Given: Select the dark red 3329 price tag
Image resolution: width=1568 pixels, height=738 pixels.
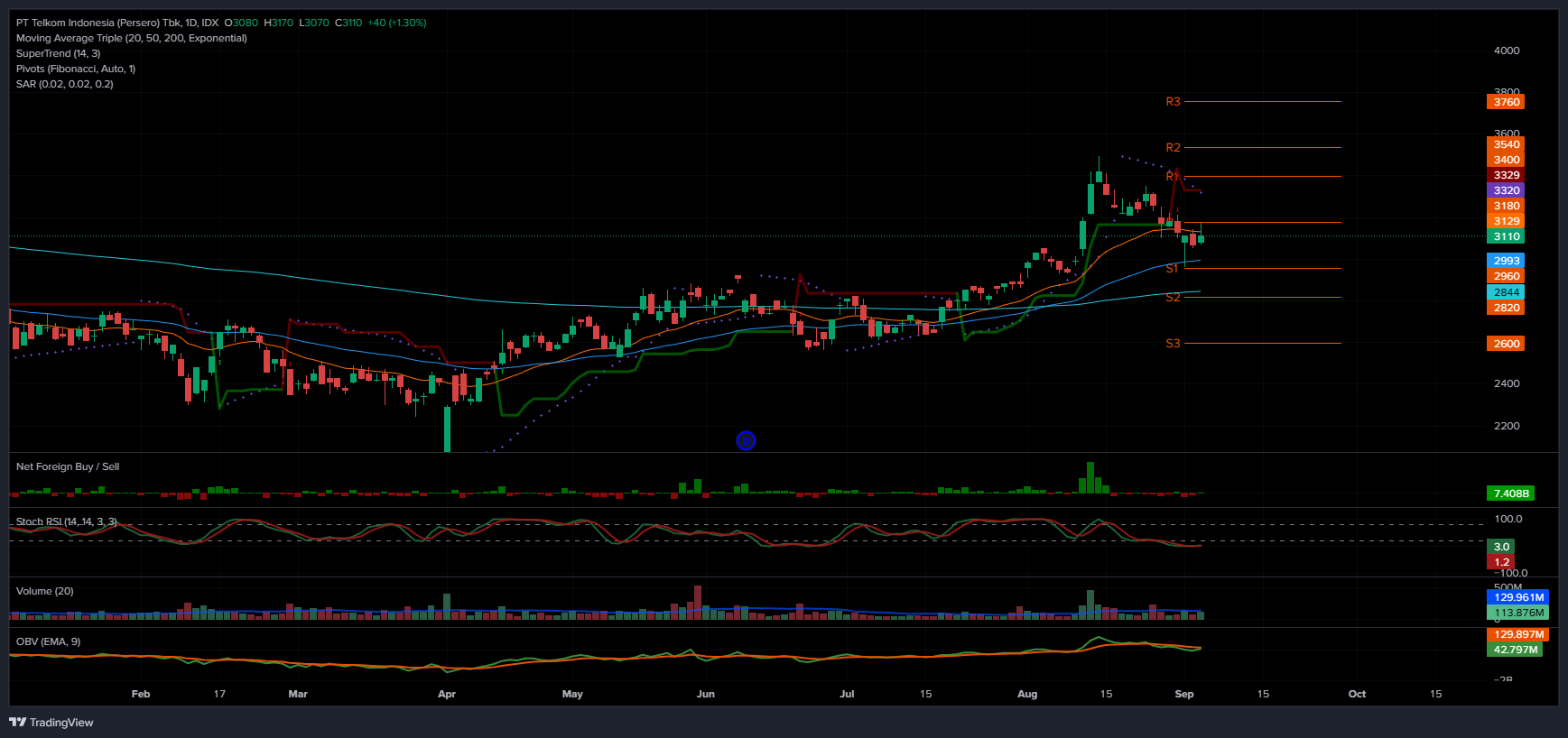Looking at the screenshot, I should [x=1506, y=175].
